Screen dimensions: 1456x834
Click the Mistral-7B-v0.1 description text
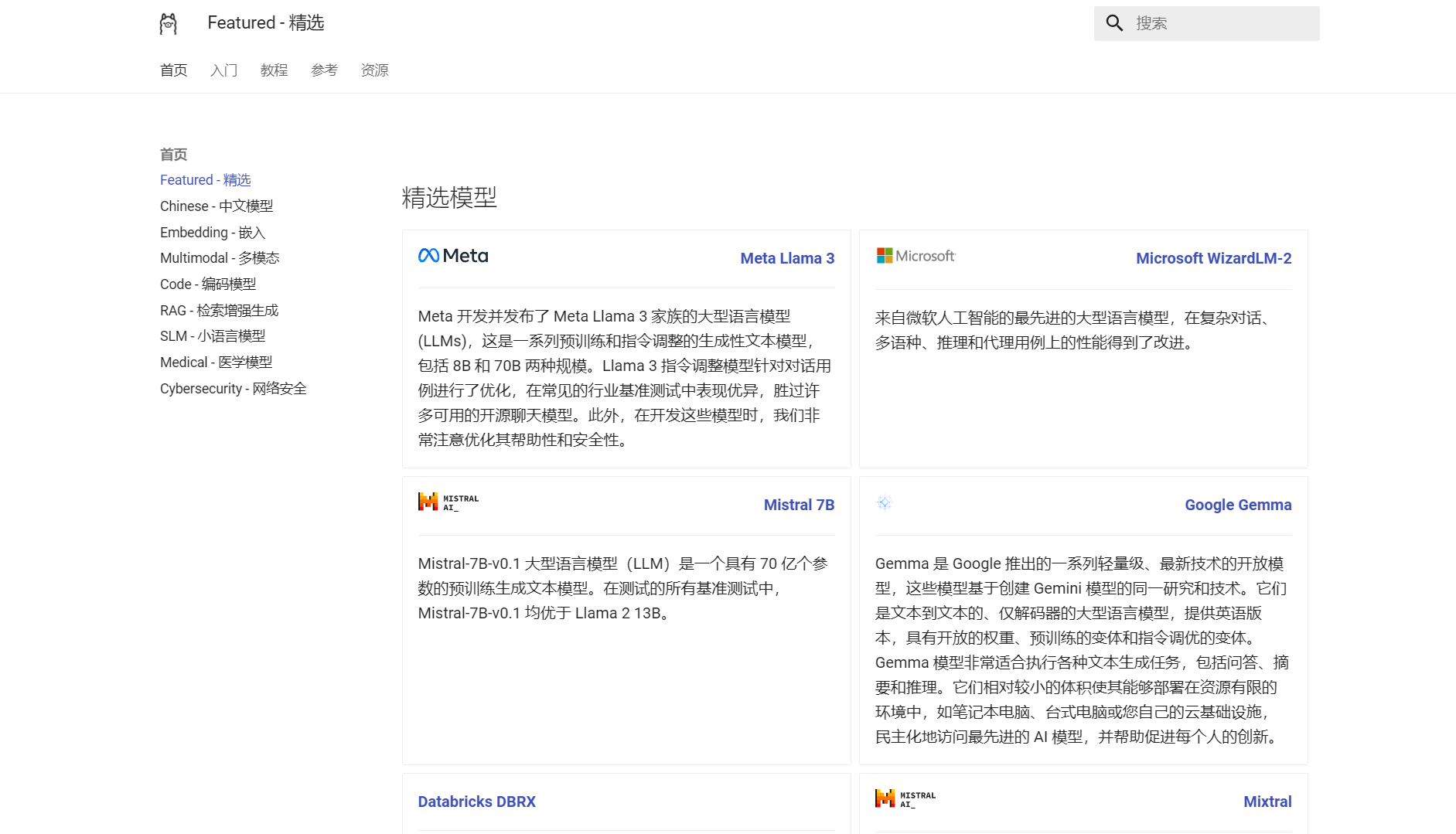[x=626, y=588]
